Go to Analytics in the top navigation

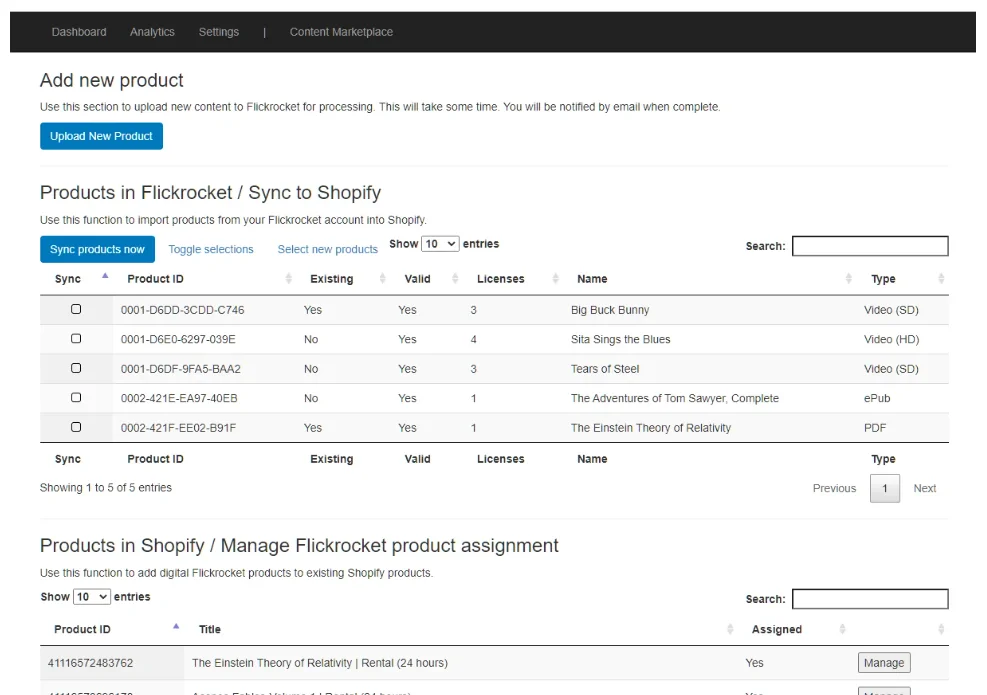click(x=152, y=32)
